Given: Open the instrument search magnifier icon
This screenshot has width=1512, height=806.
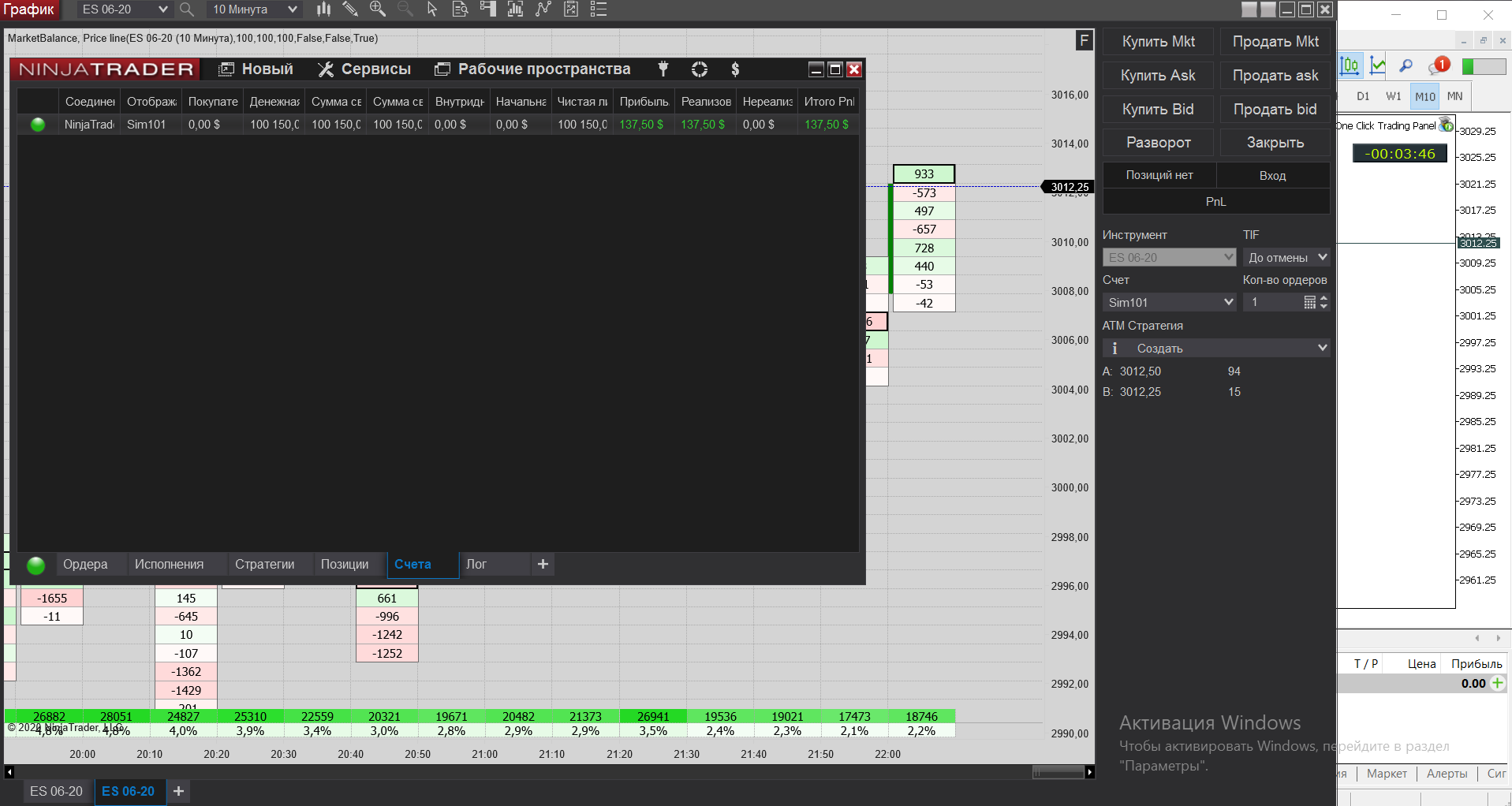Looking at the screenshot, I should (187, 9).
